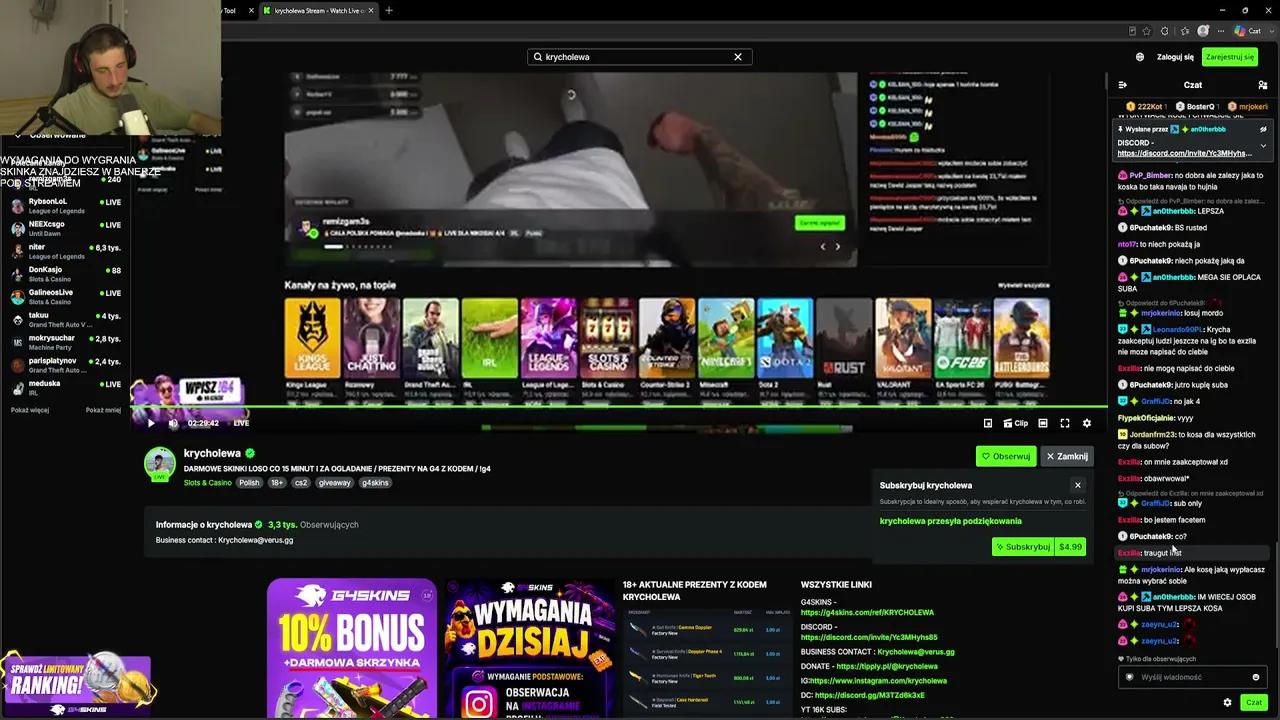The width and height of the screenshot is (1280, 720).
Task: Open browser more options menu
Action: tap(1222, 31)
